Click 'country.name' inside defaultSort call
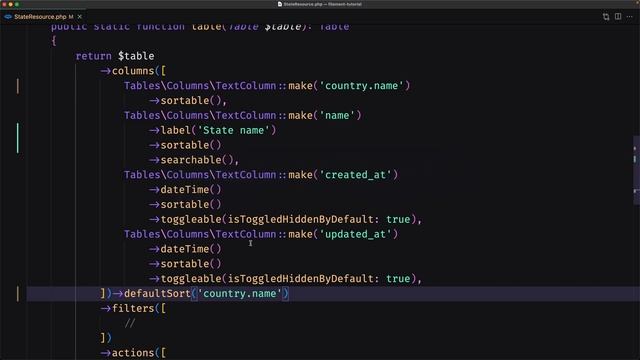Screen dimensions: 640x360 [240, 293]
